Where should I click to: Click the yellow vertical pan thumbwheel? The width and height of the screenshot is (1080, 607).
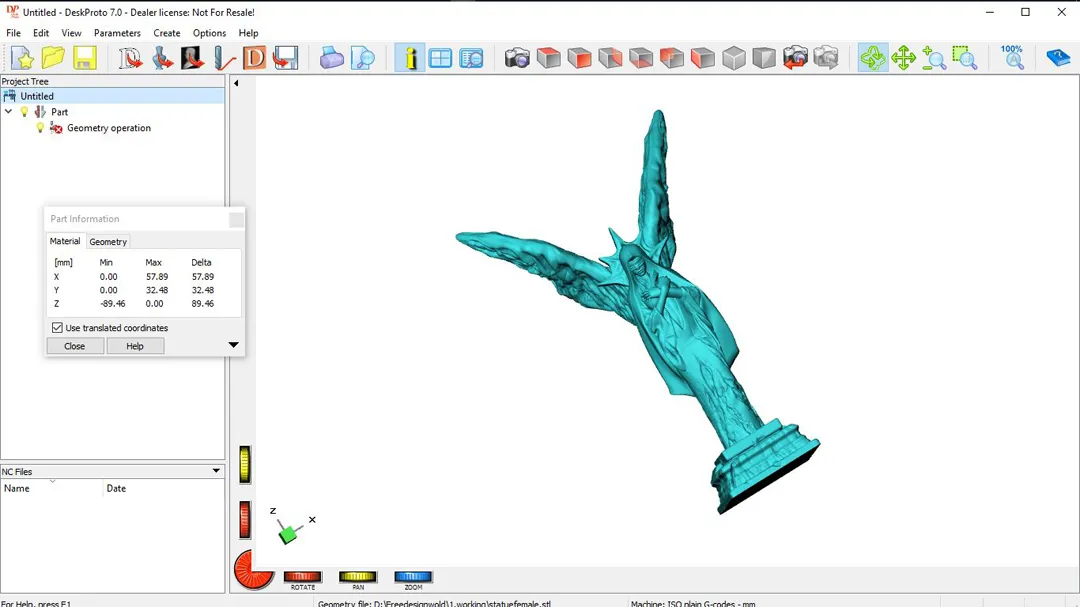[x=245, y=464]
